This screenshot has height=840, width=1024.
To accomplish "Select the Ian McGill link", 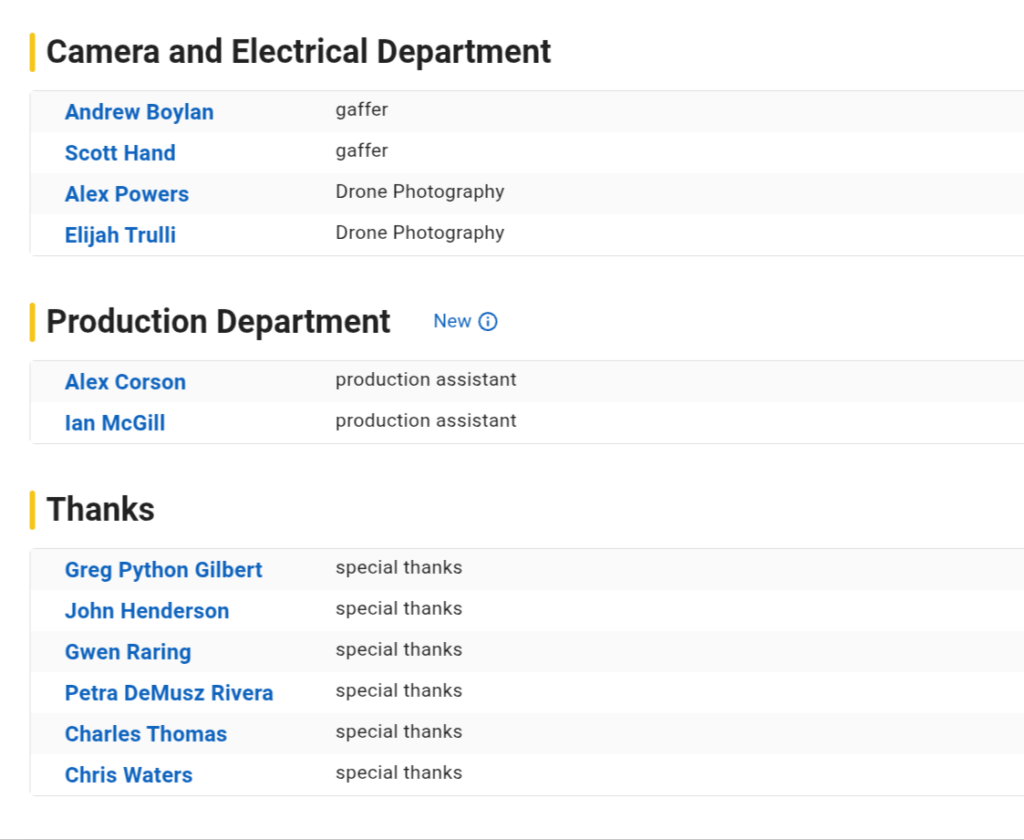I will tap(115, 423).
